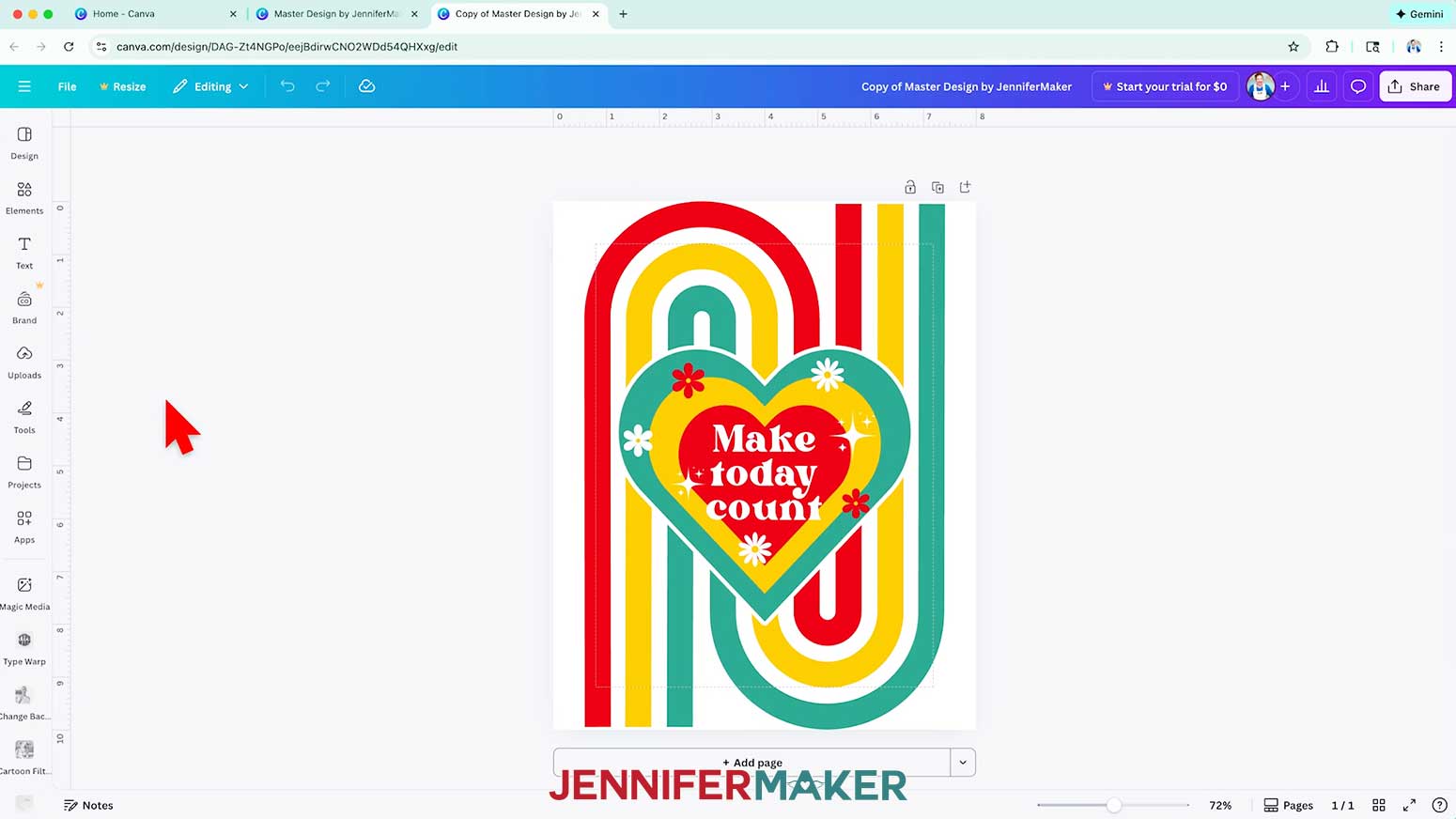Click the 1 / 1 page indicator
Image resolution: width=1456 pixels, height=819 pixels.
[1342, 805]
